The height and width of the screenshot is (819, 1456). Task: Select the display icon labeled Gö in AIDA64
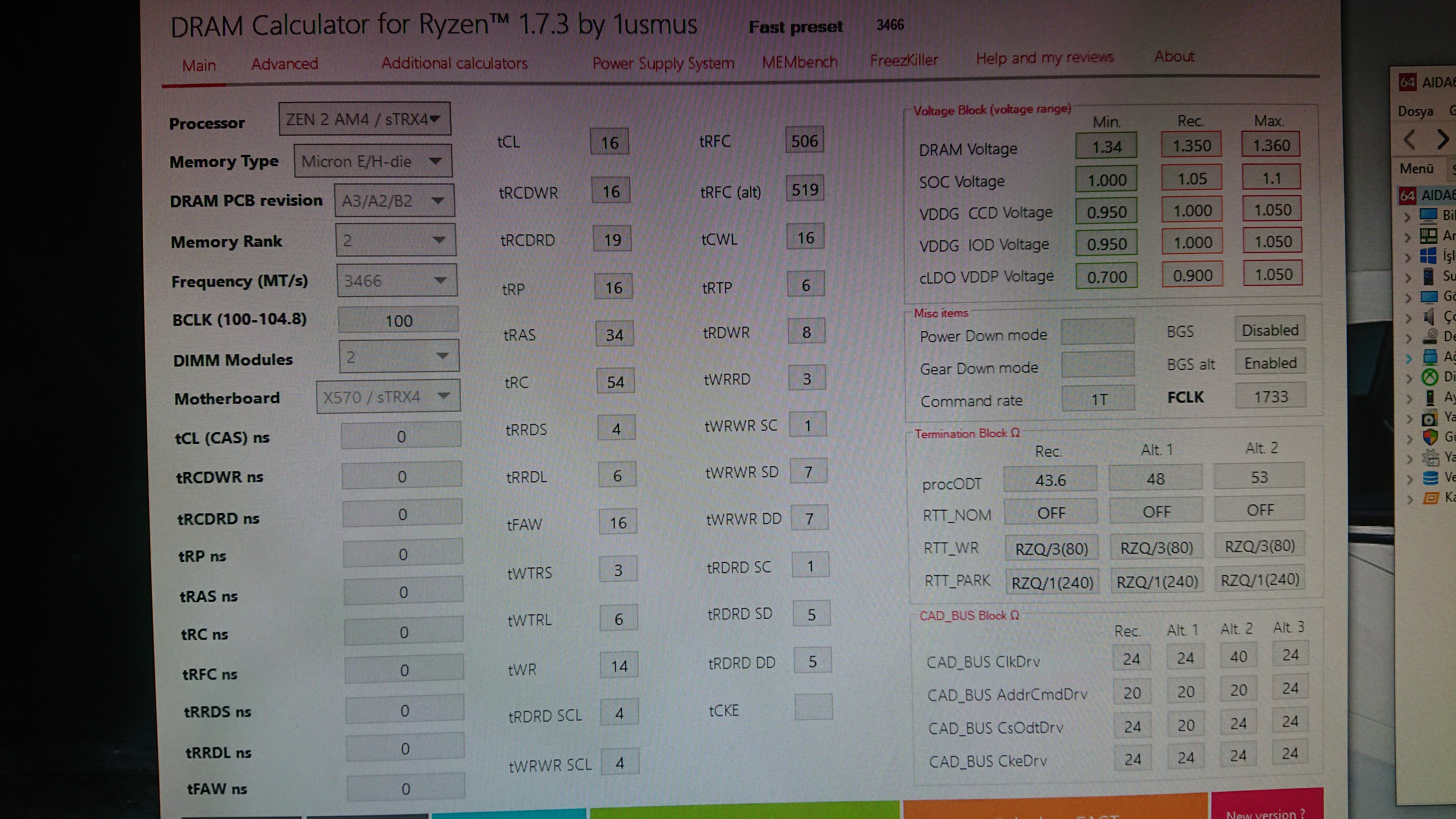pos(1429,297)
